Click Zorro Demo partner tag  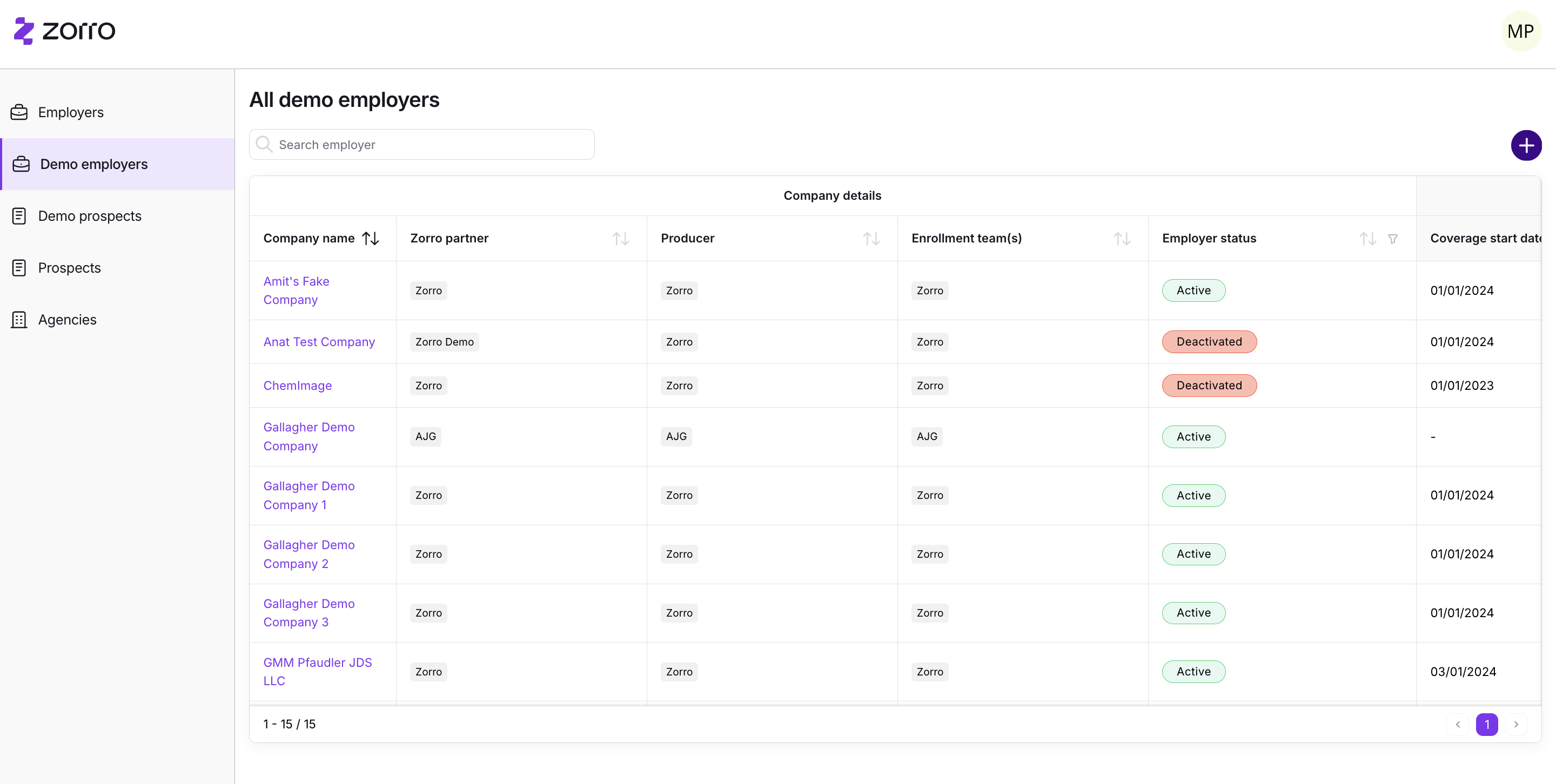coord(444,342)
